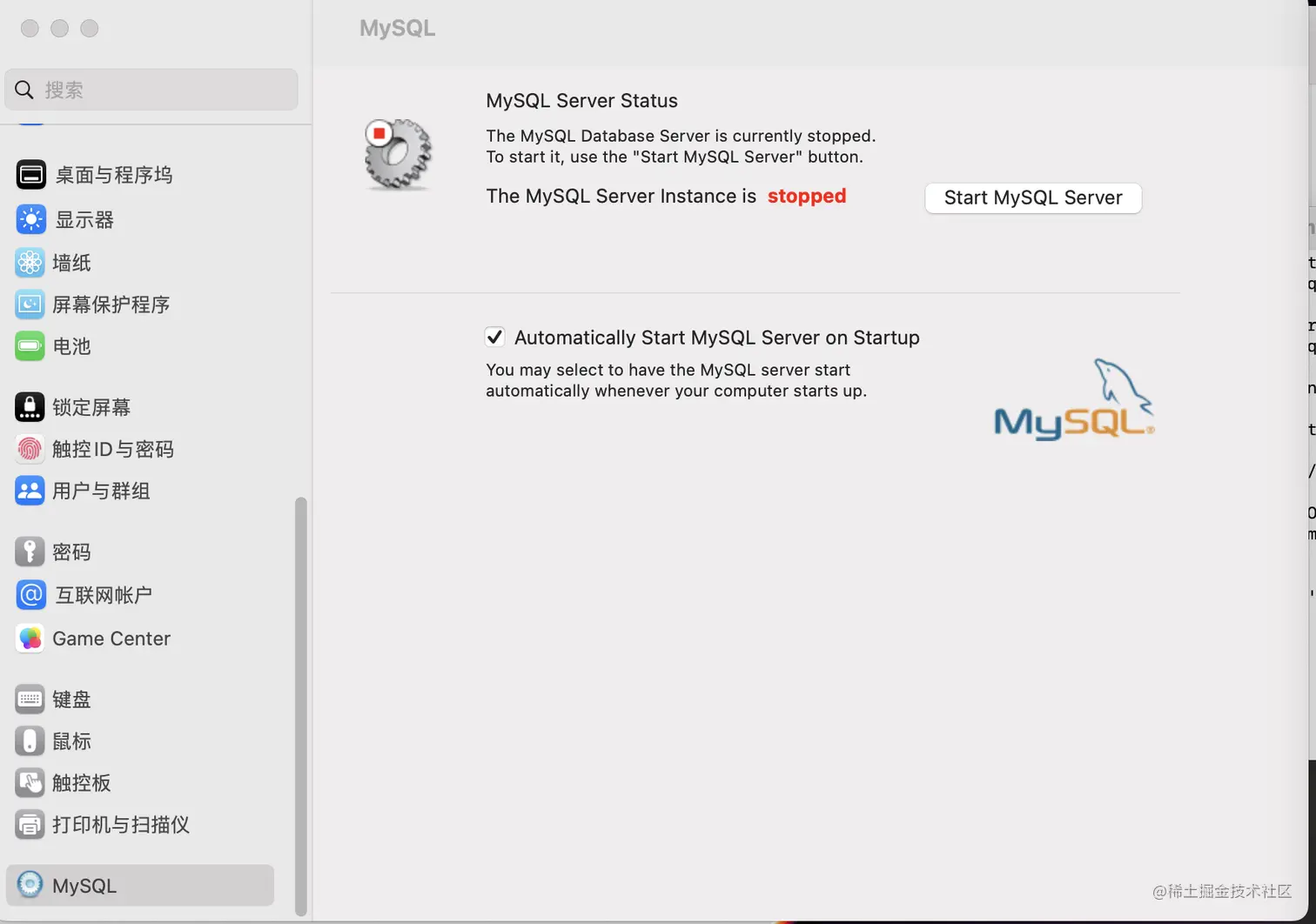
Task: Open Mouse settings icon (鼠标)
Action: click(x=30, y=741)
